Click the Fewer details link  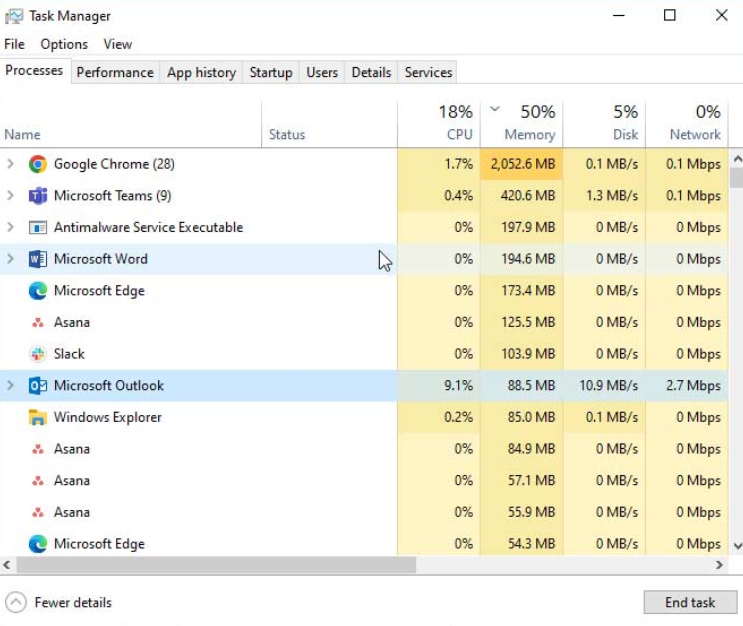pyautogui.click(x=73, y=603)
